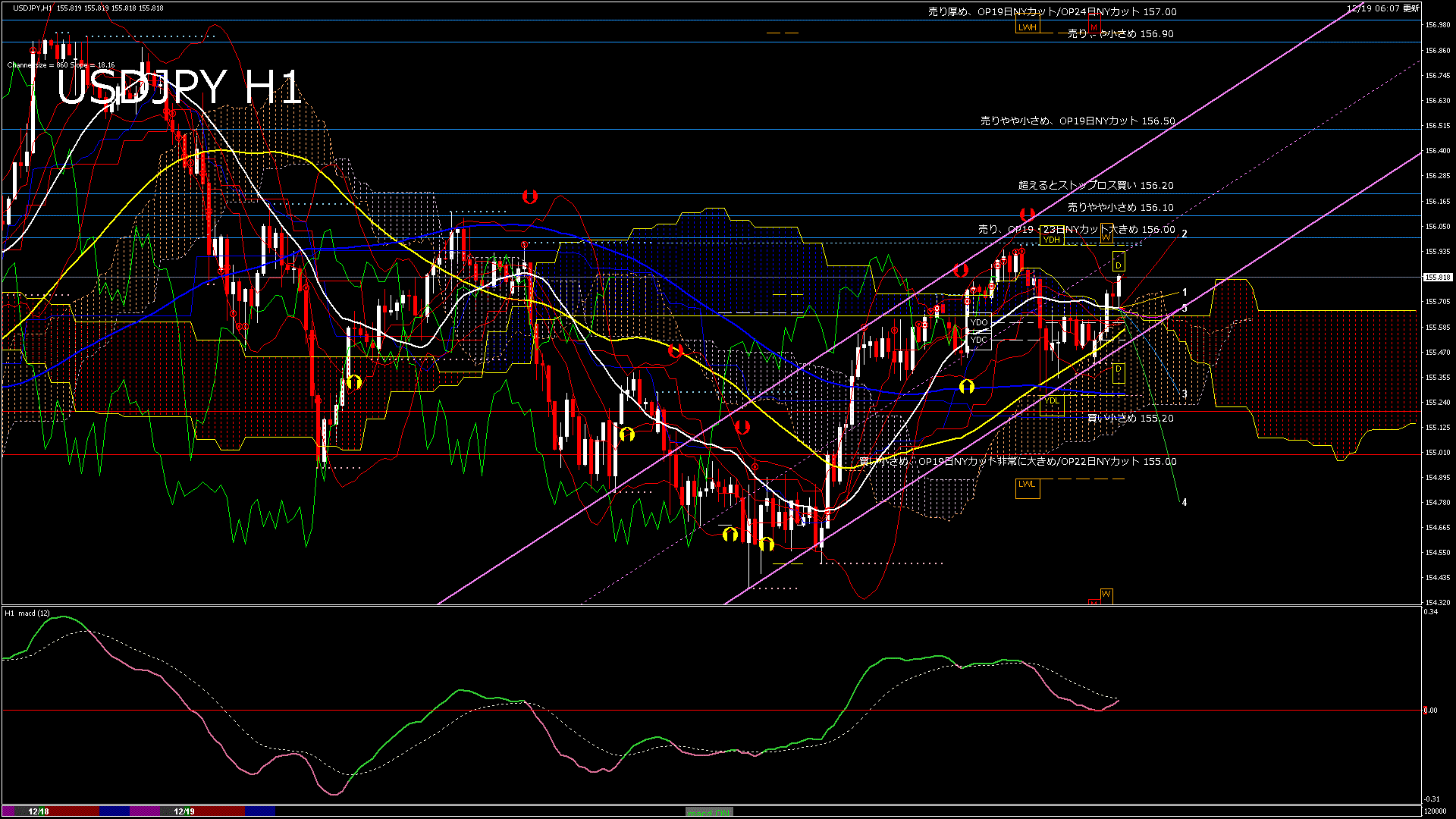Click the 155.20 small buy annotation text
Screen dimensions: 1456x819
pyautogui.click(x=1130, y=418)
